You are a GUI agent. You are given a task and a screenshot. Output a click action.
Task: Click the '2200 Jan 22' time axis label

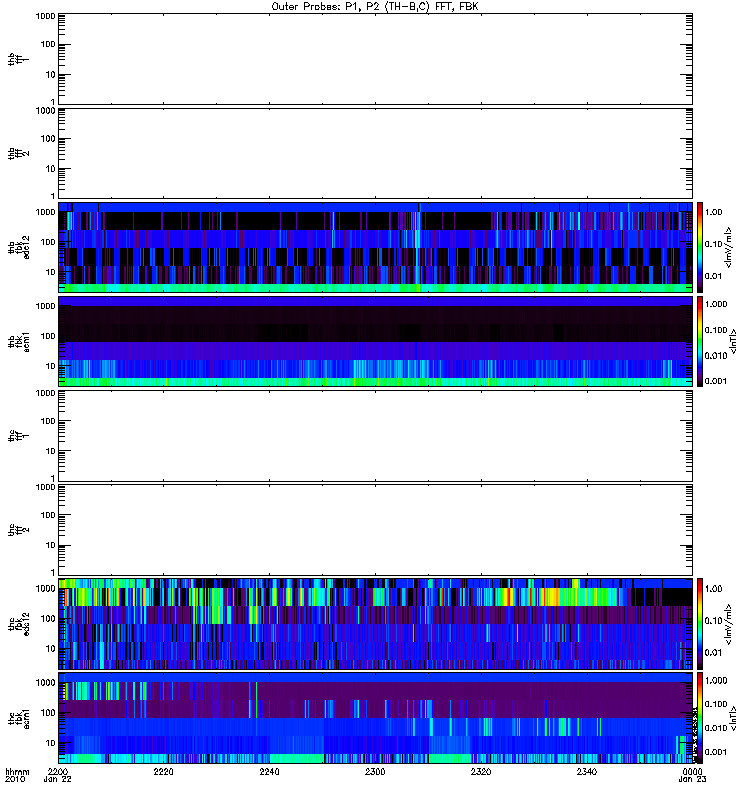point(58,776)
